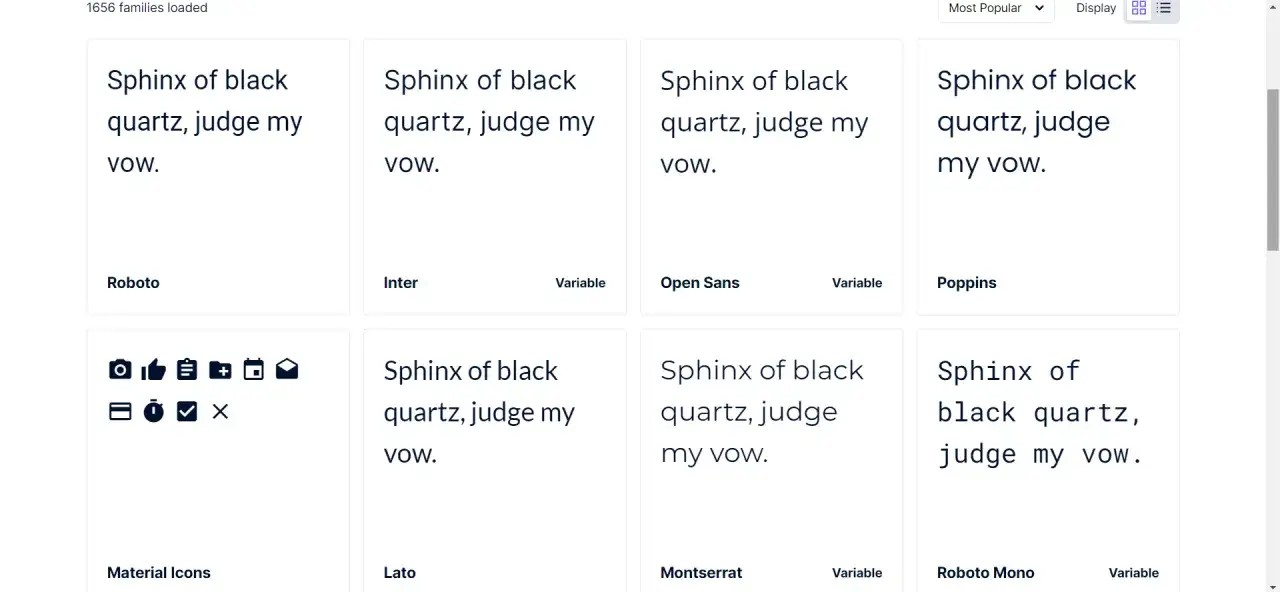1280x592 pixels.
Task: Click the camera icon in Material Icons
Action: point(120,370)
